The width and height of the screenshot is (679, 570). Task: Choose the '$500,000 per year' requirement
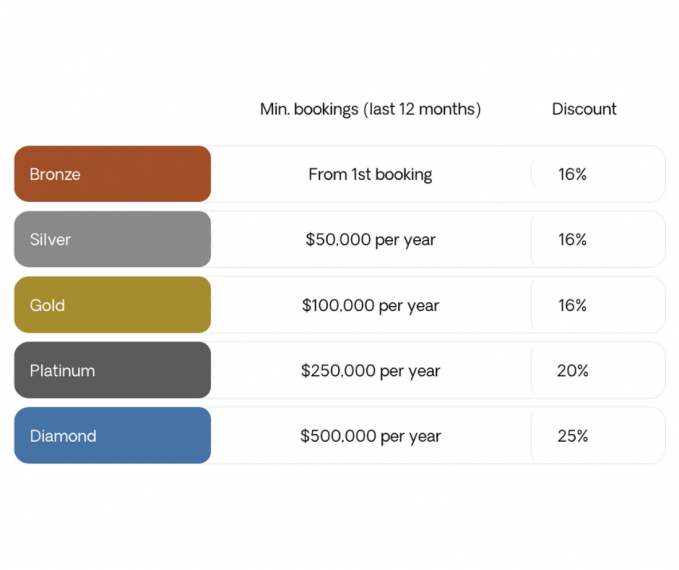click(370, 436)
